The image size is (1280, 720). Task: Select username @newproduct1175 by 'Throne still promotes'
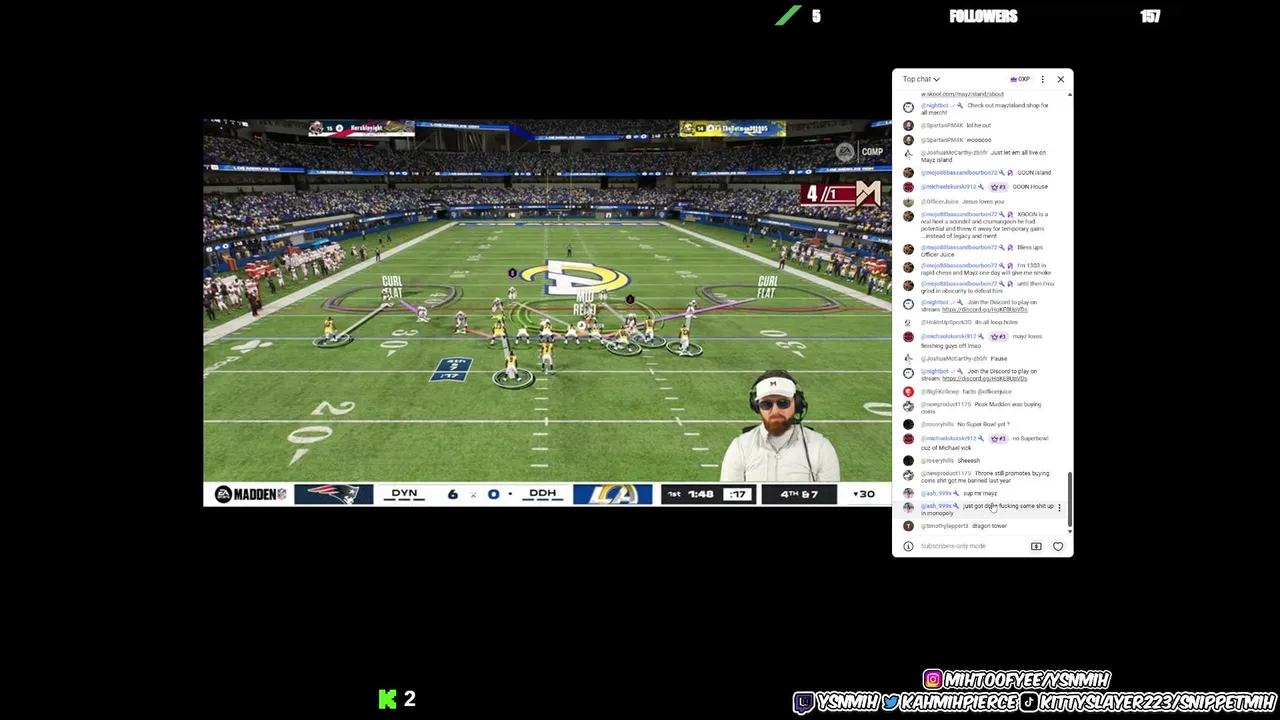click(x=946, y=473)
